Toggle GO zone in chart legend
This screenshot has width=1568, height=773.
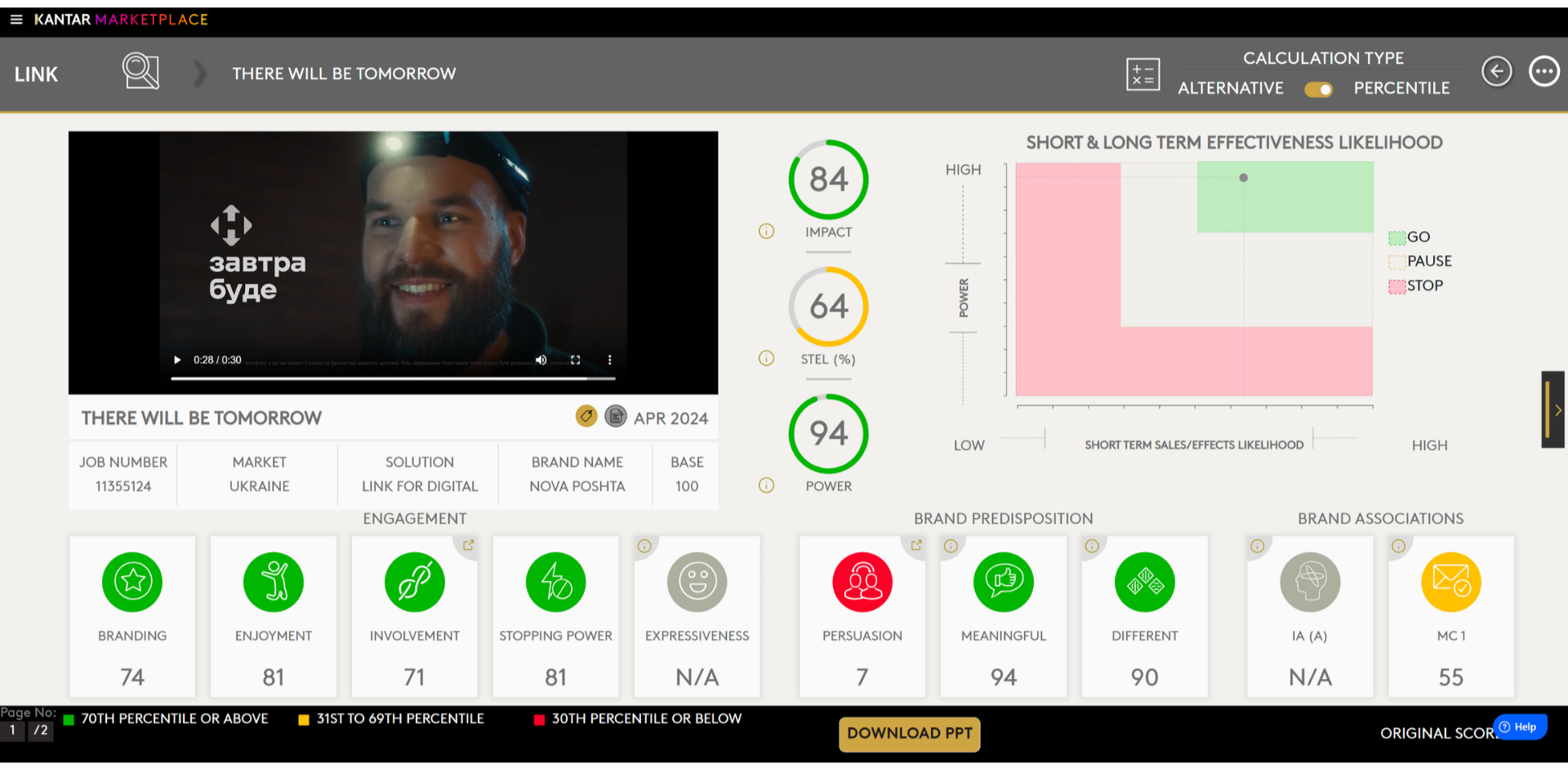[1397, 238]
